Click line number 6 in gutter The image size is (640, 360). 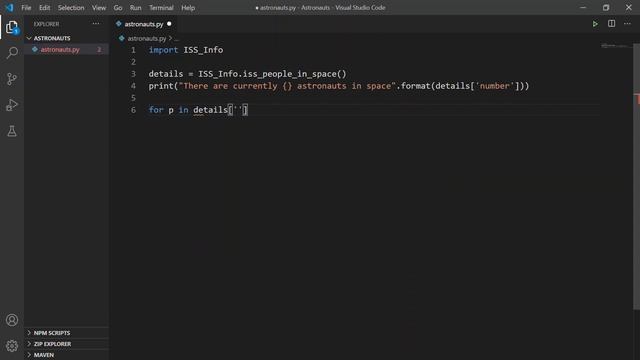click(133, 110)
